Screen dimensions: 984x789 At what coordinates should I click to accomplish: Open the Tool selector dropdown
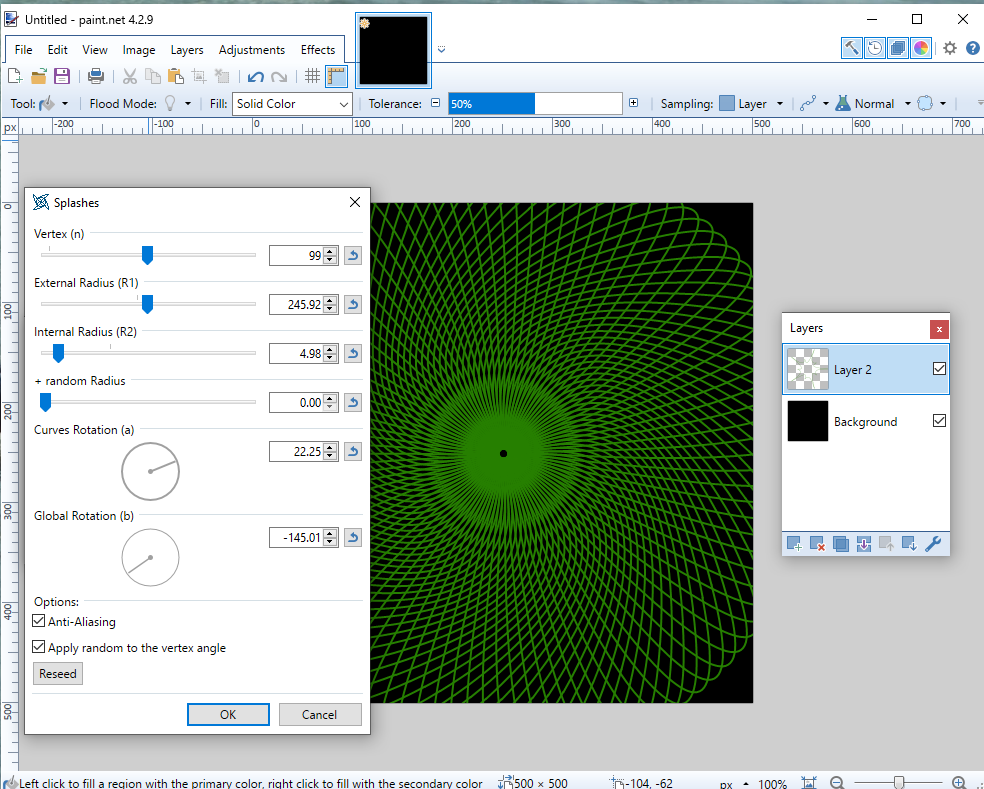(x=53, y=104)
